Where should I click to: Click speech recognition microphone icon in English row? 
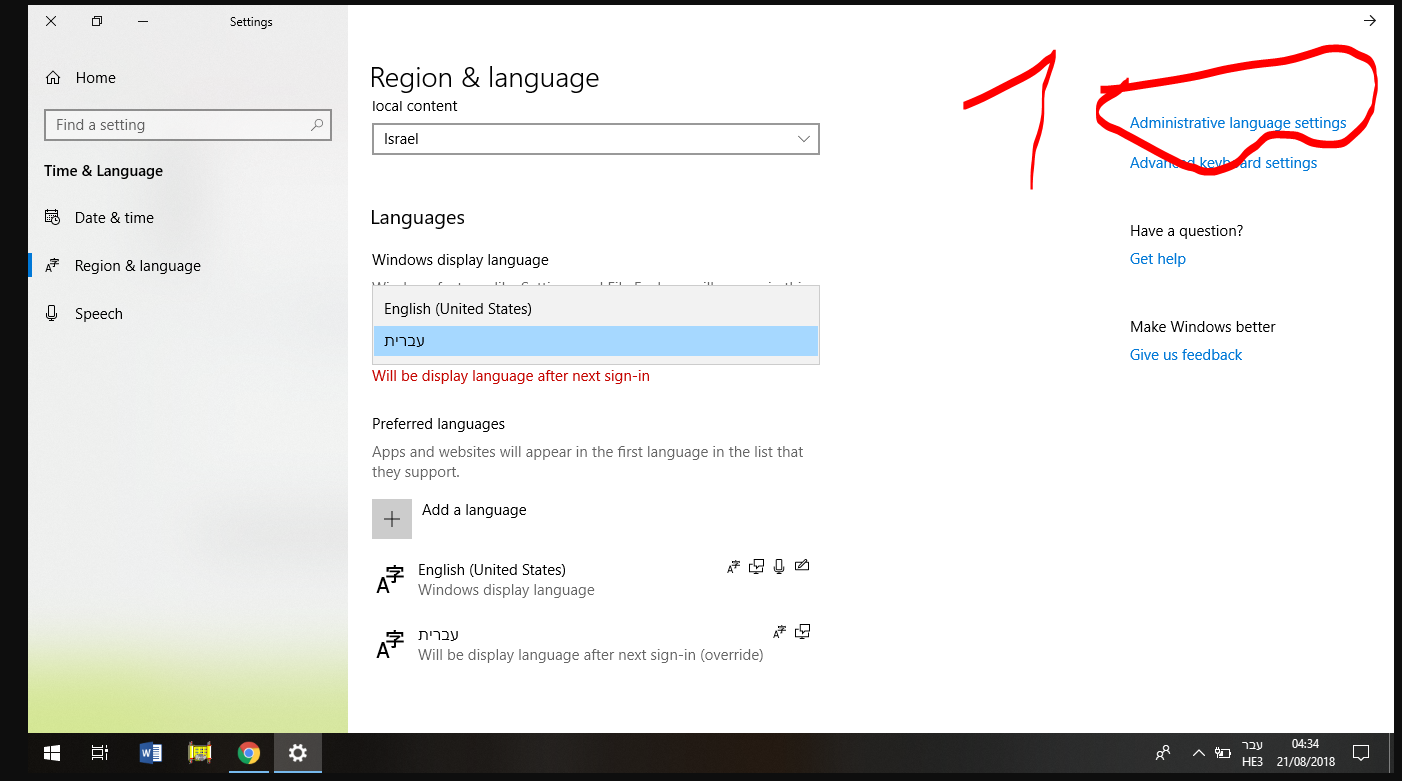(779, 567)
